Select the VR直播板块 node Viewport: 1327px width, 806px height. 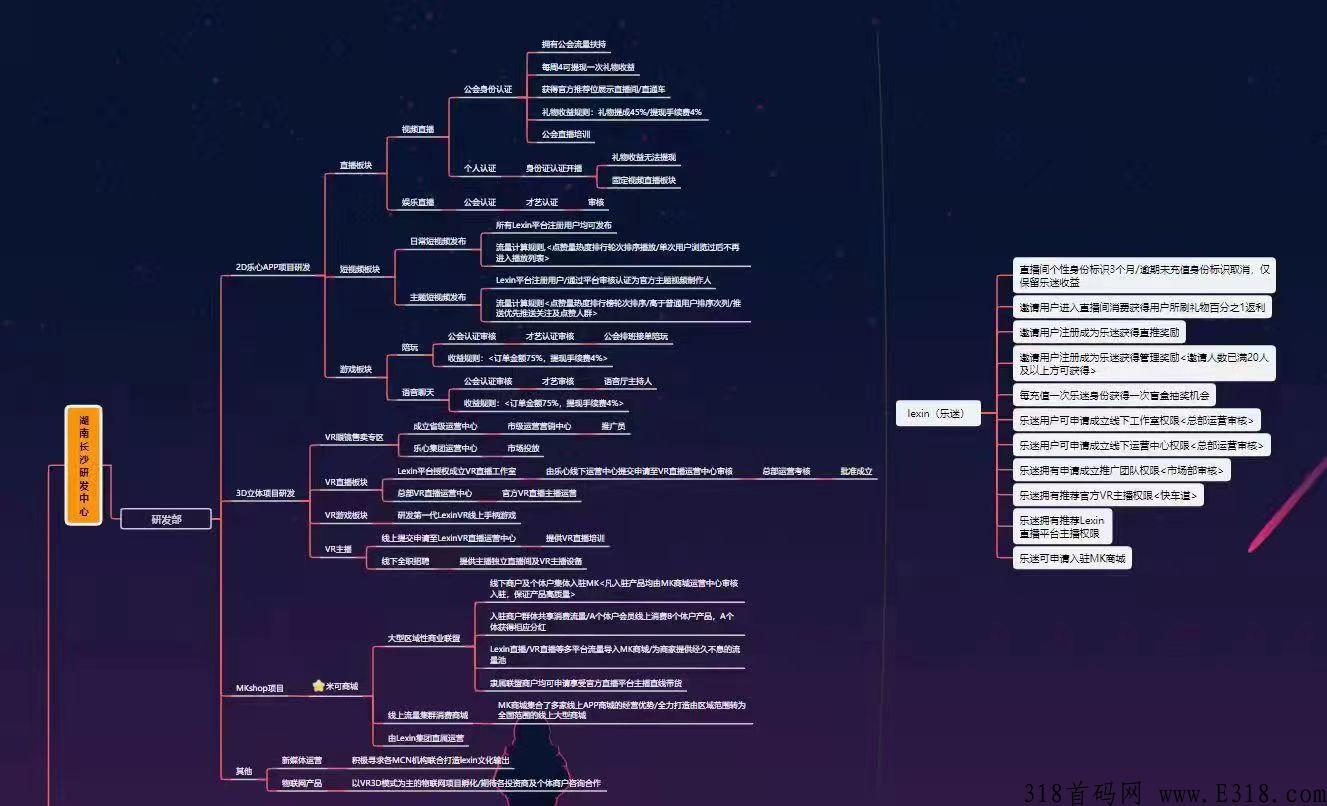pyautogui.click(x=346, y=482)
